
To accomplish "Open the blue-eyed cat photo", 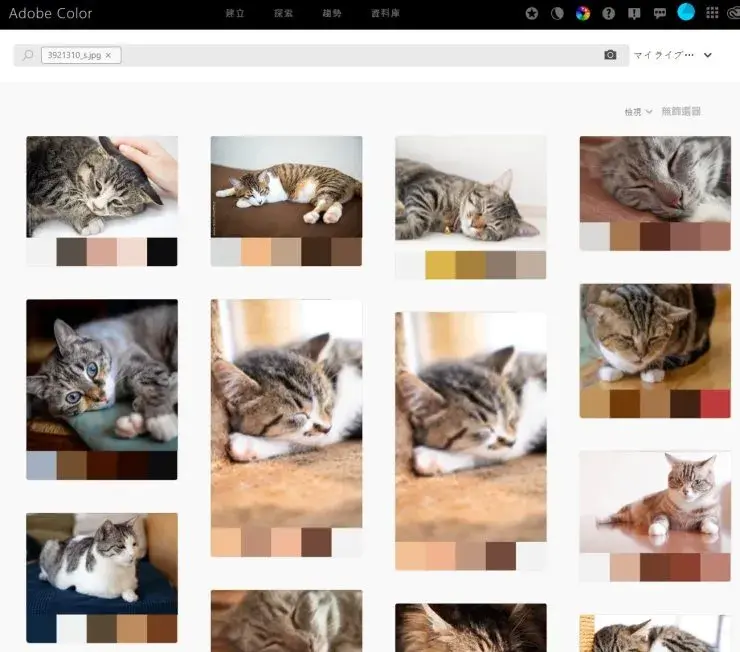I will pos(102,375).
